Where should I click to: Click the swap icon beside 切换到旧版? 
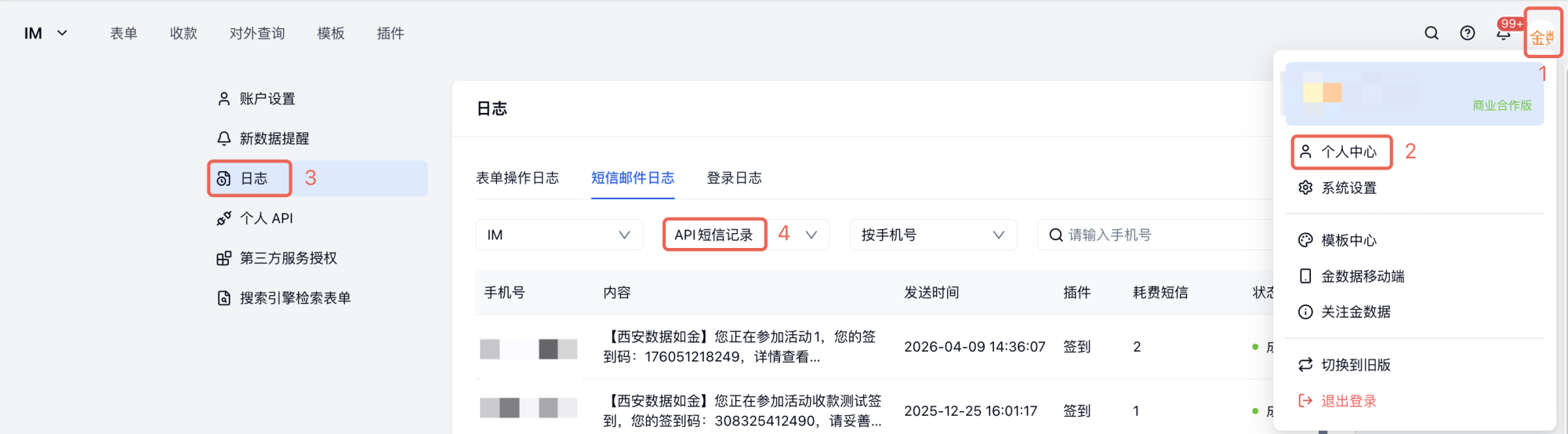[1305, 365]
